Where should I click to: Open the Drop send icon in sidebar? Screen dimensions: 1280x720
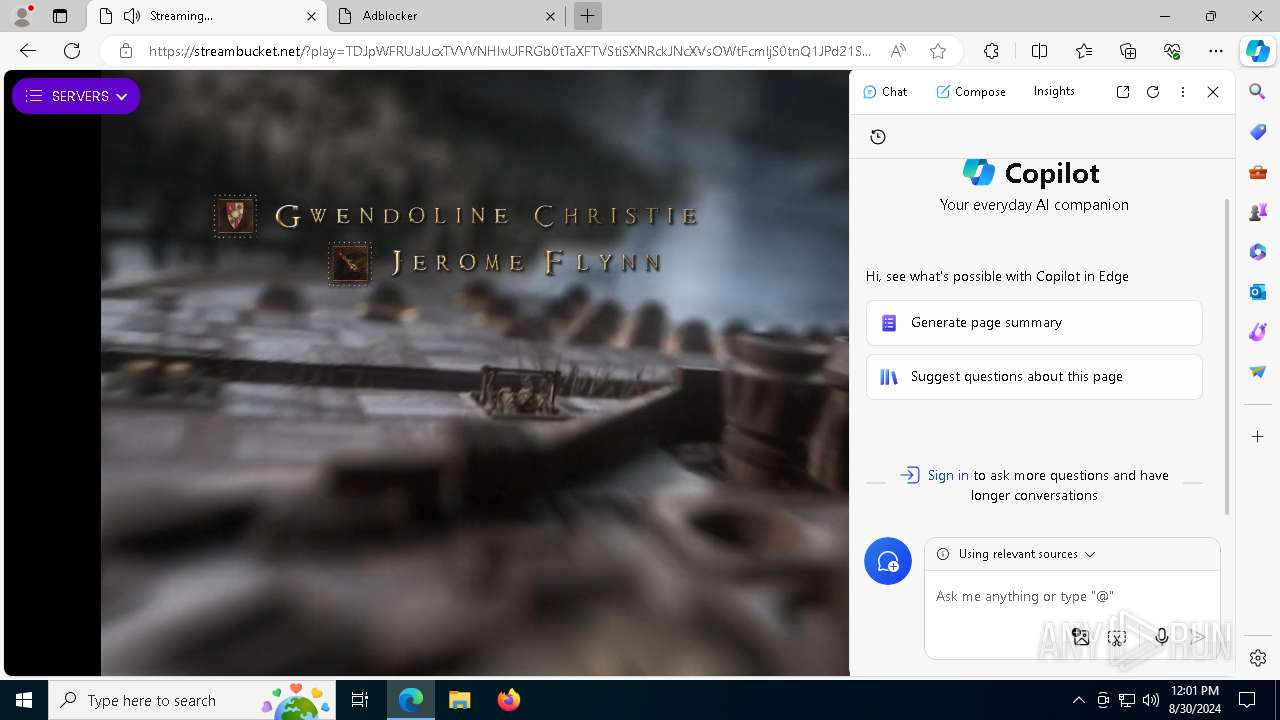[x=1258, y=372]
